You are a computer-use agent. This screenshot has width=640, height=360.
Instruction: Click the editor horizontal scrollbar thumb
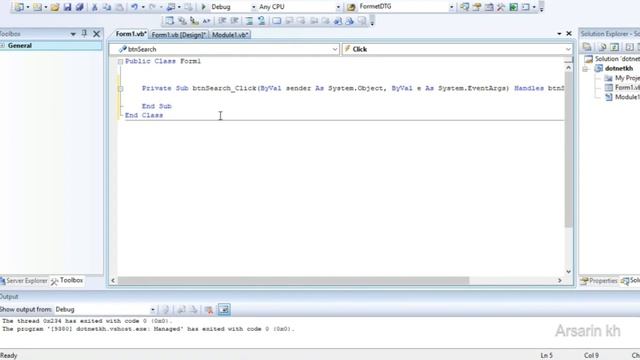click(293, 280)
